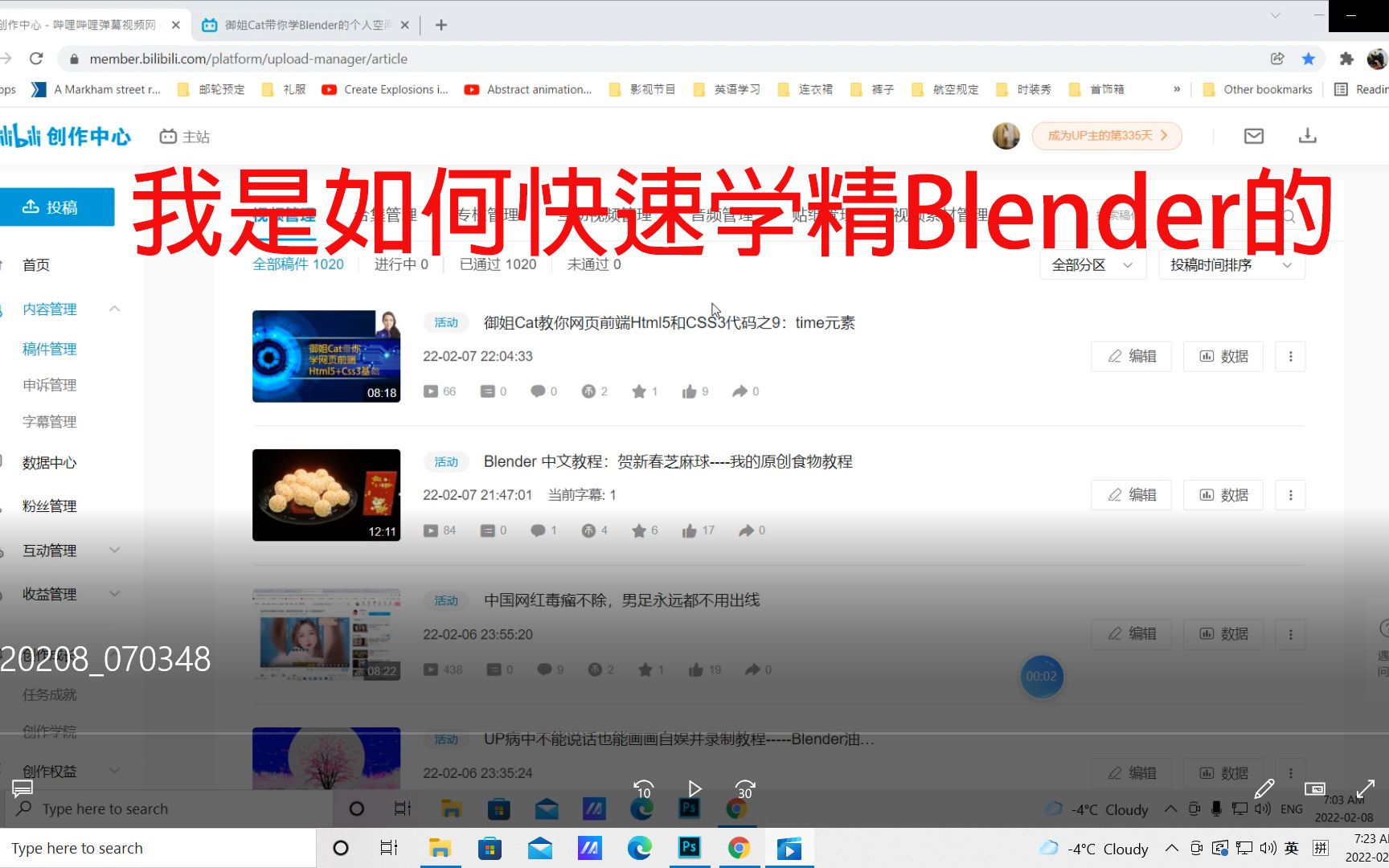The width and height of the screenshot is (1389, 868).
Task: Click the bottom taskbar Type here to search box
Action: pyautogui.click(x=158, y=848)
